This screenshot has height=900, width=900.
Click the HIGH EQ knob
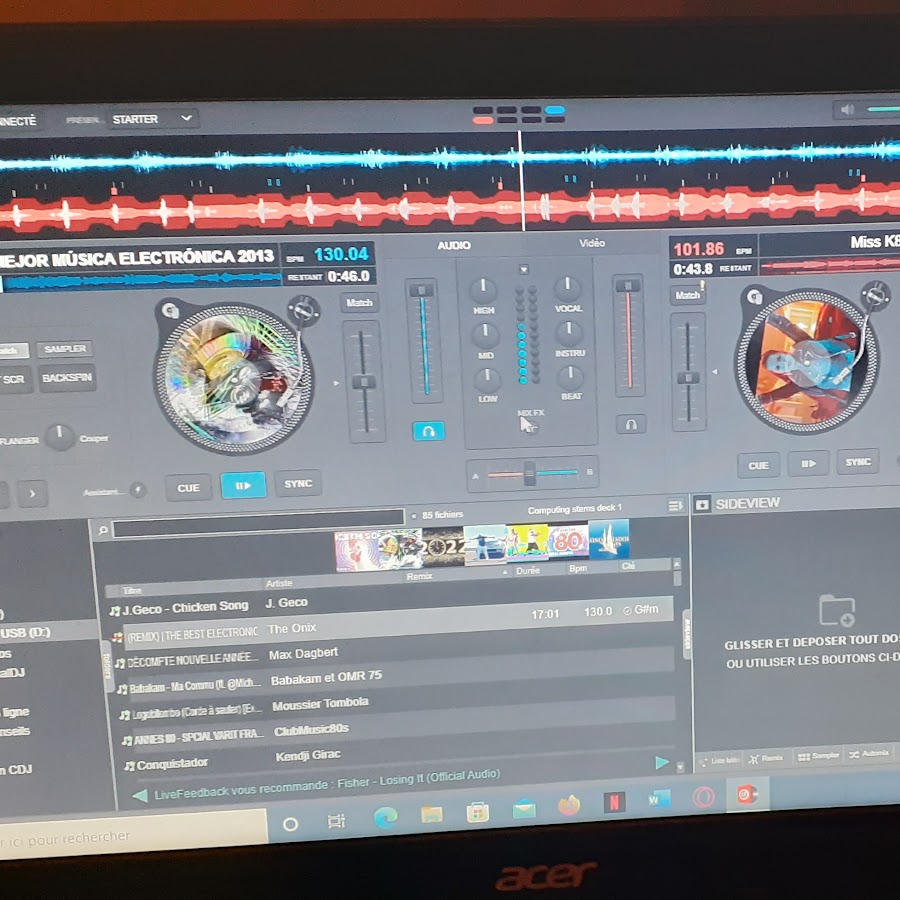(483, 289)
